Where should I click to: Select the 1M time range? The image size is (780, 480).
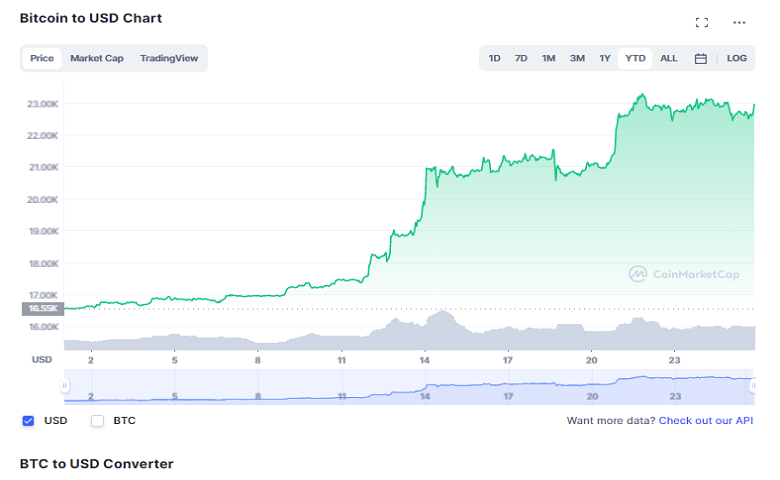point(548,58)
